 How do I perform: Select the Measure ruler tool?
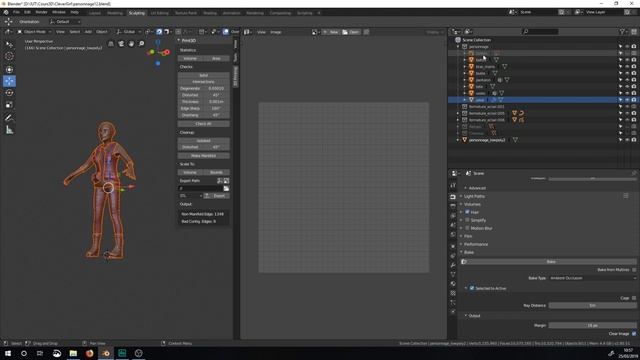(x=9, y=130)
